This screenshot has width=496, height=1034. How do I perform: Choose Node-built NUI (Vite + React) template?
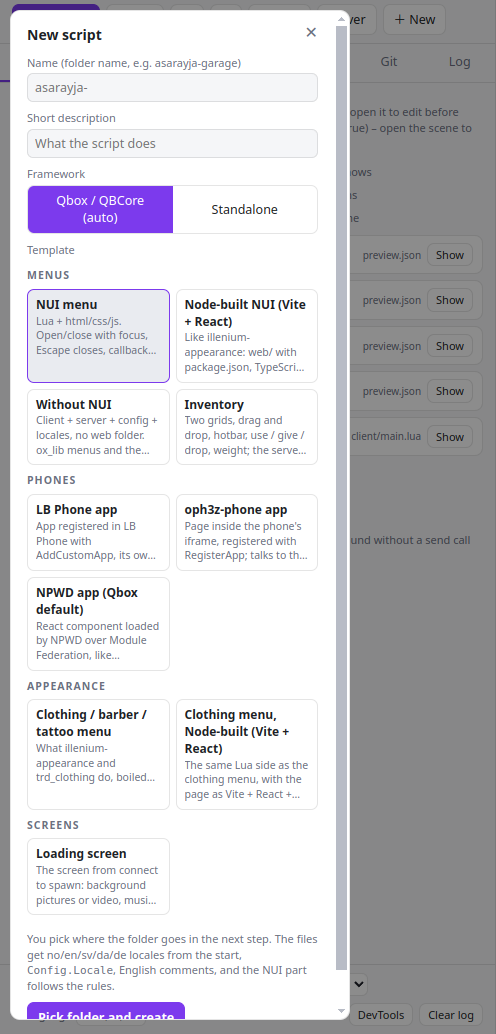(x=247, y=336)
